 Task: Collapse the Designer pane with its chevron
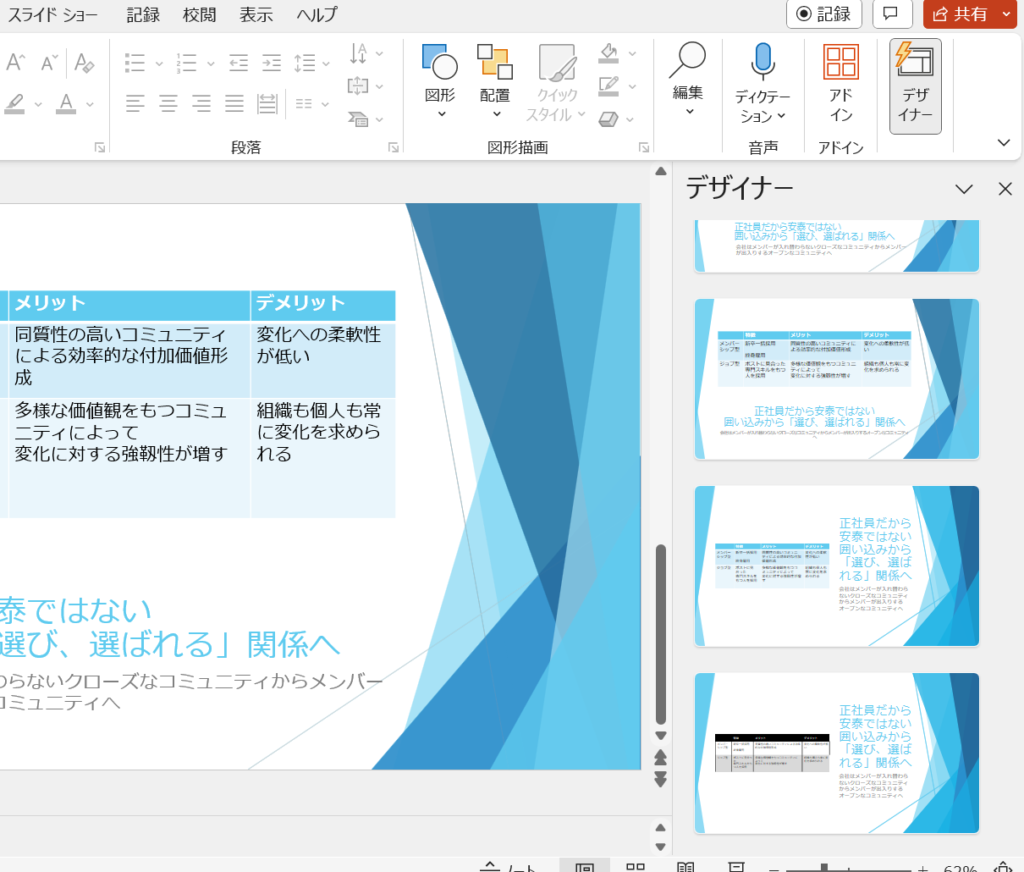point(963,189)
